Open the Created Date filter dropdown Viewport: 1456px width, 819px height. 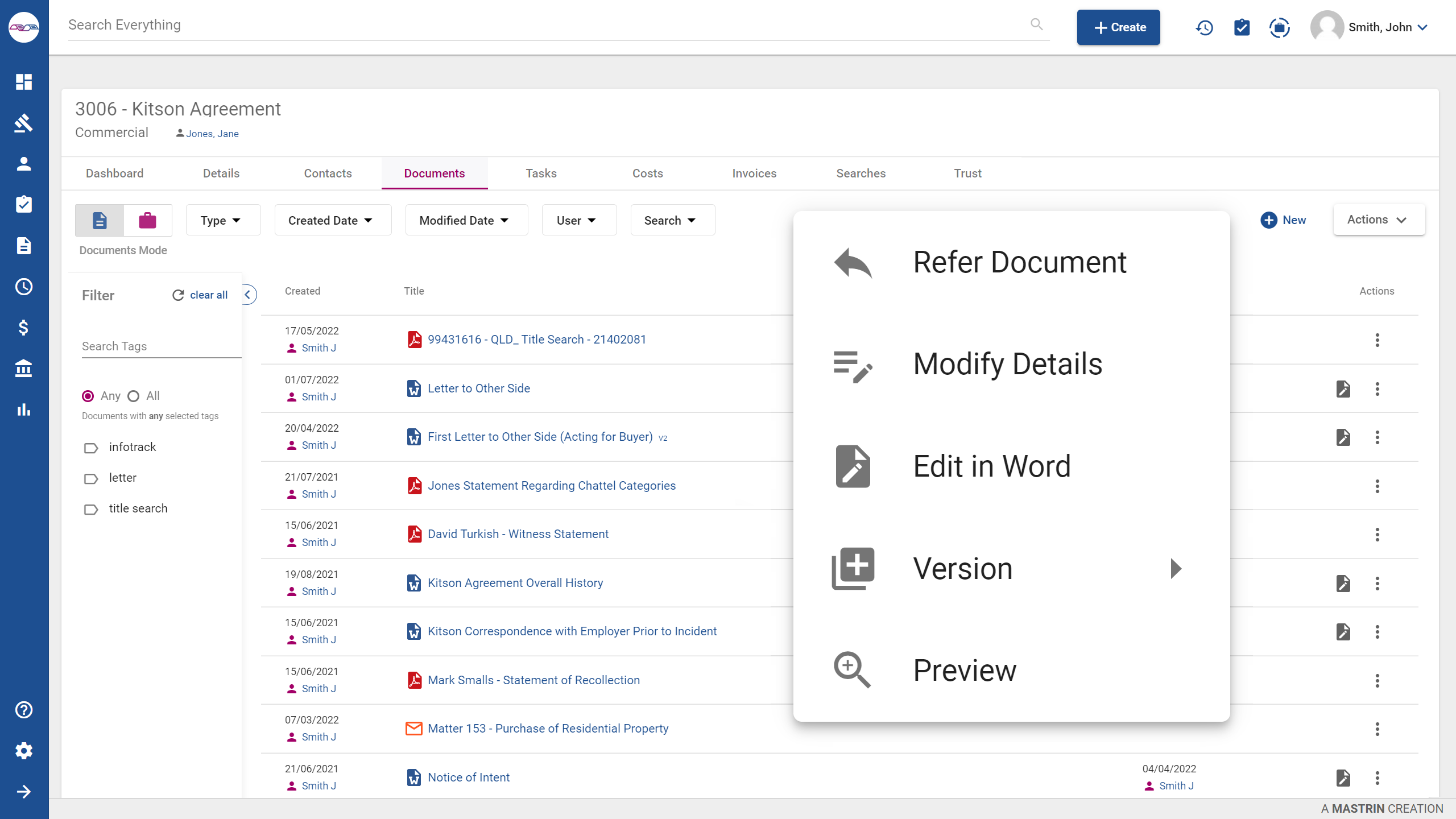tap(330, 220)
